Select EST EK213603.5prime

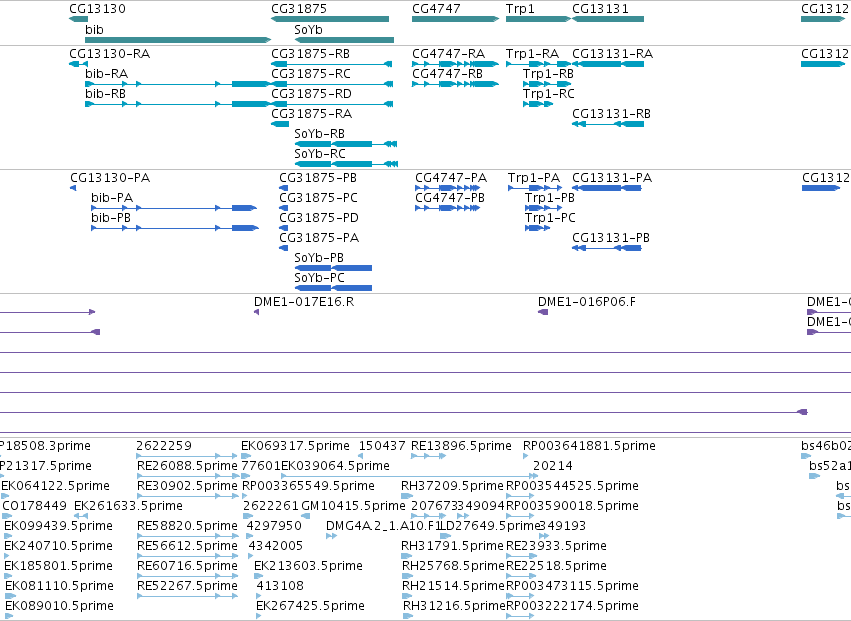308,566
